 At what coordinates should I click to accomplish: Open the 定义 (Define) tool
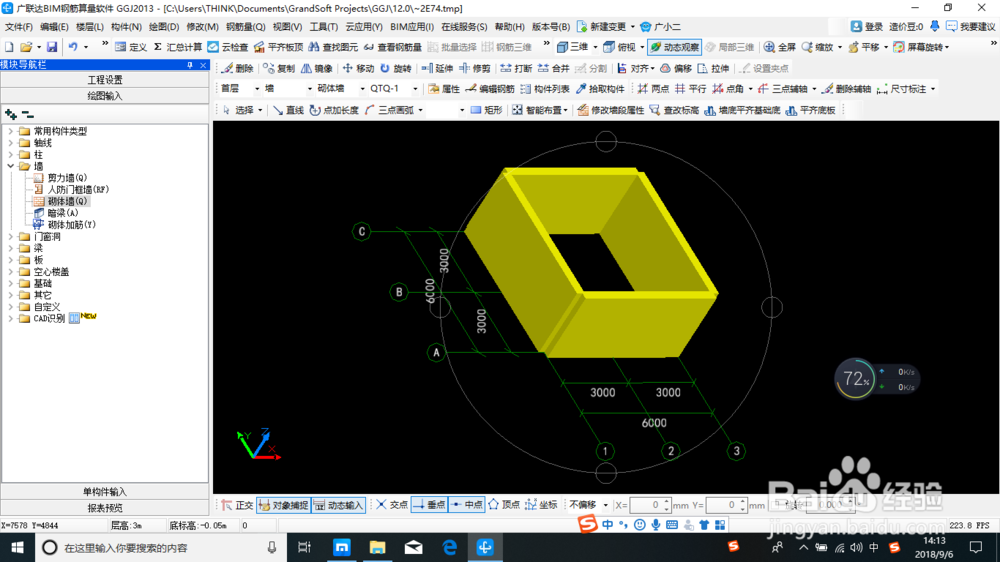click(x=131, y=47)
